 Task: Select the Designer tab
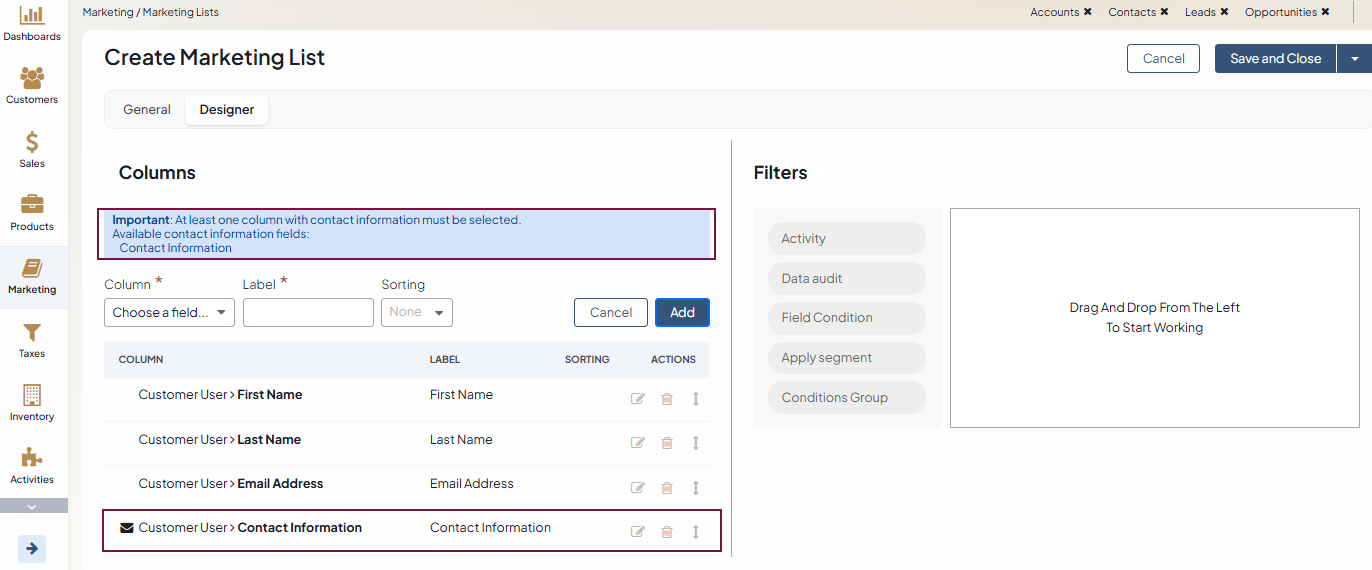click(227, 110)
